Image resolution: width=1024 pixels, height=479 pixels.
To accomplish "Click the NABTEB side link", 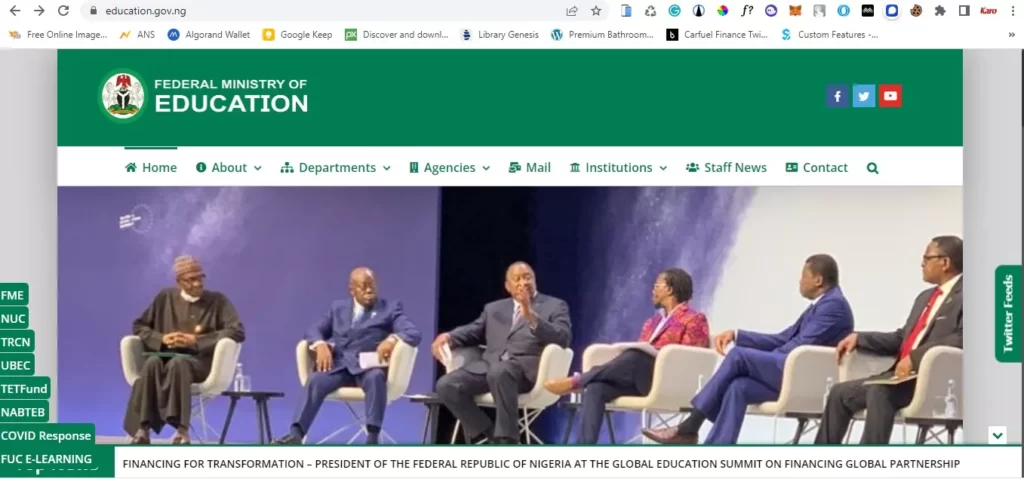I will point(24,412).
